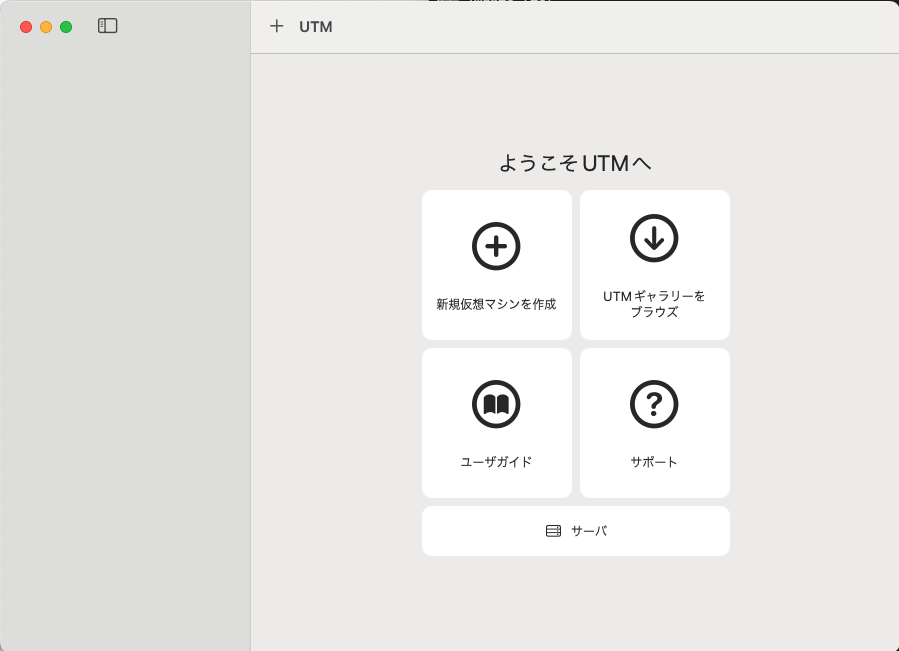Open UTM ギャラリーをブラウズ
The width and height of the screenshot is (899, 651).
click(x=654, y=264)
